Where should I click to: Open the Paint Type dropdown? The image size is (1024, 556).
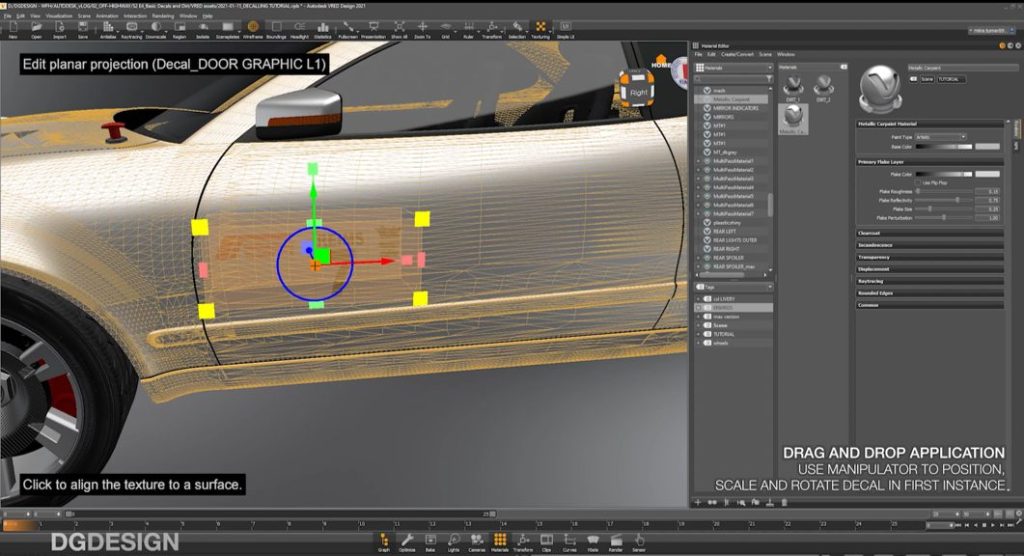[x=940, y=137]
